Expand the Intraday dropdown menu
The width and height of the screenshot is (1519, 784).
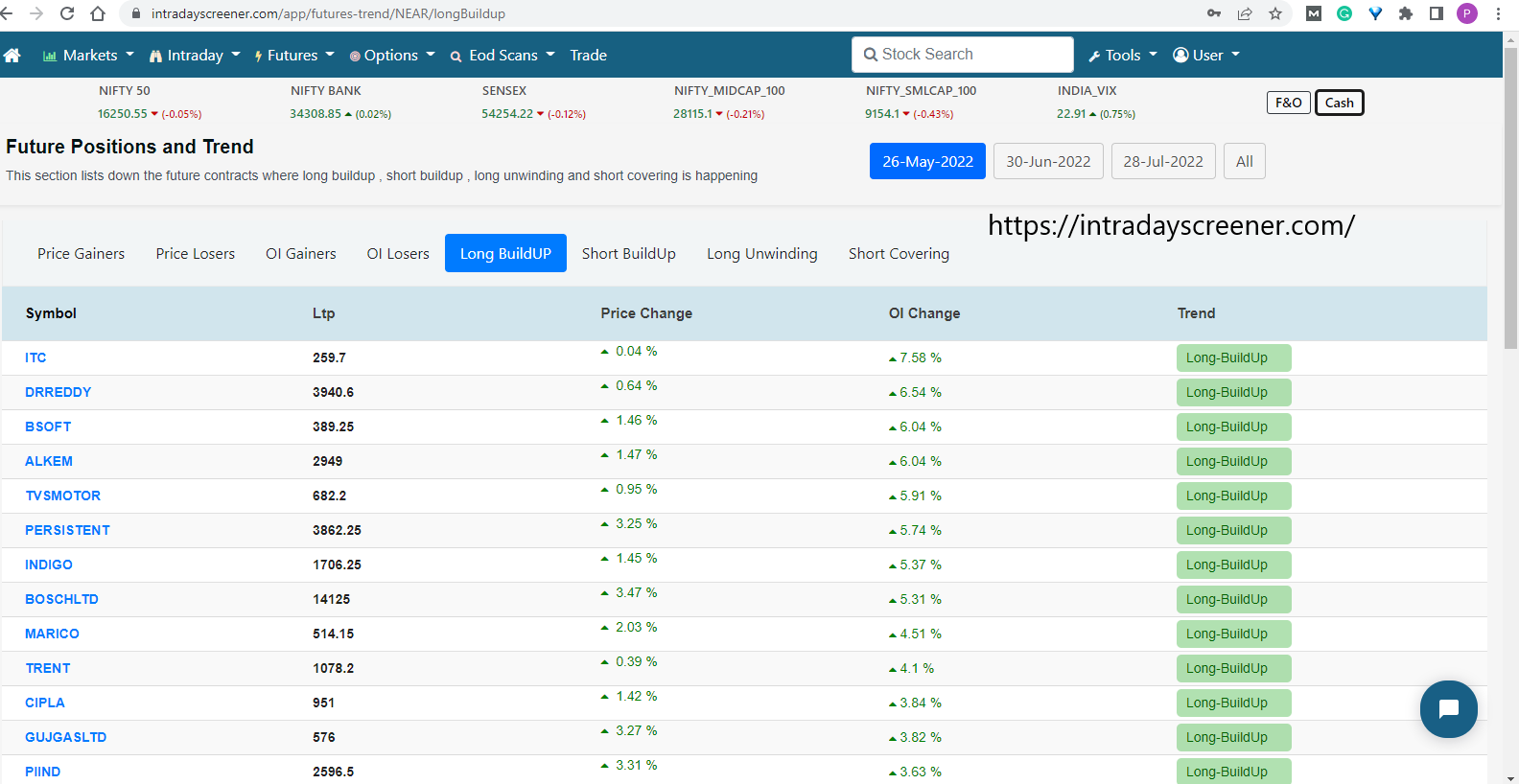tap(195, 56)
